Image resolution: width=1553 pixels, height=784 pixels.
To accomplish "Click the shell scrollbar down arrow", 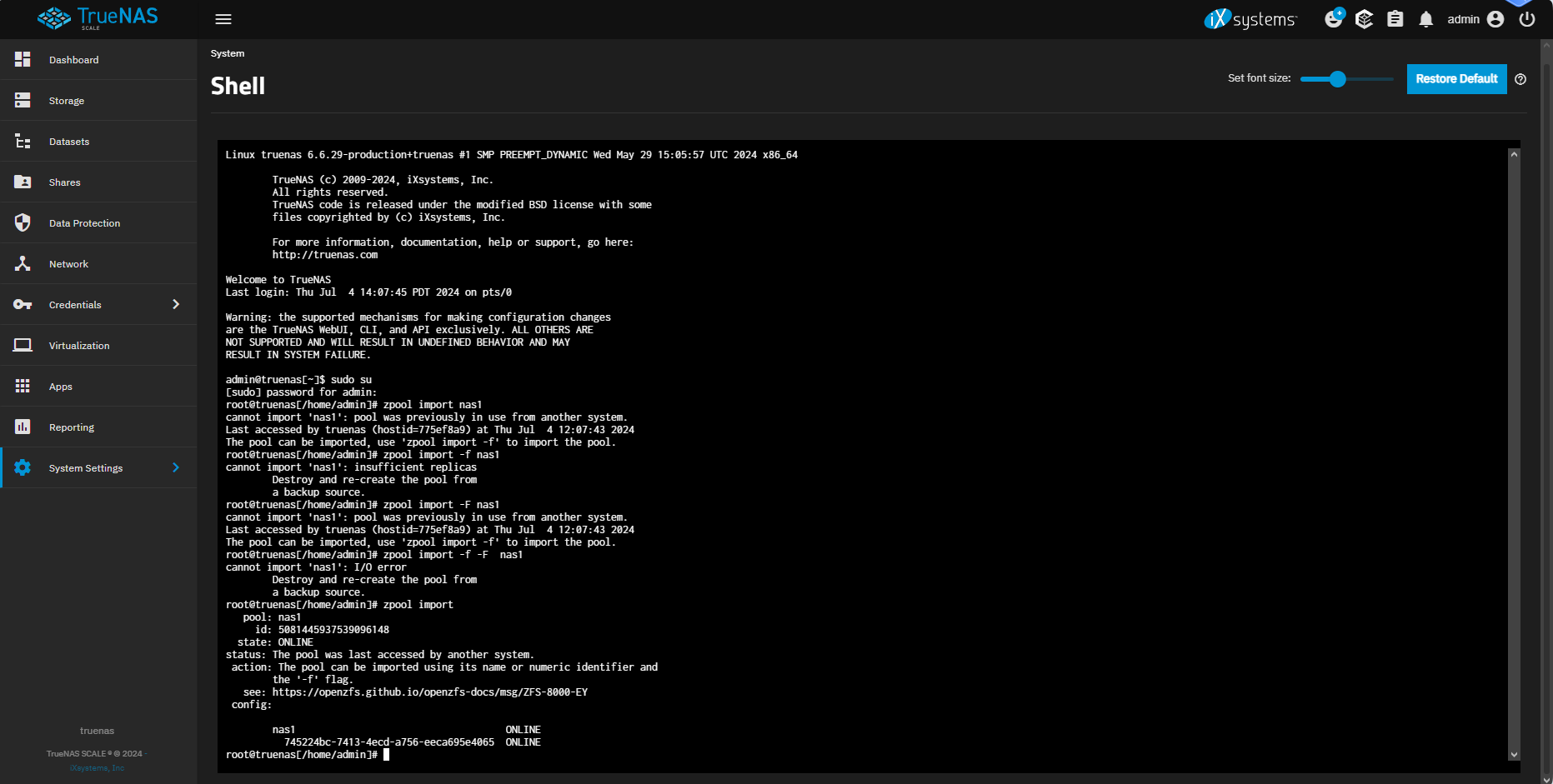I will tap(1514, 755).
